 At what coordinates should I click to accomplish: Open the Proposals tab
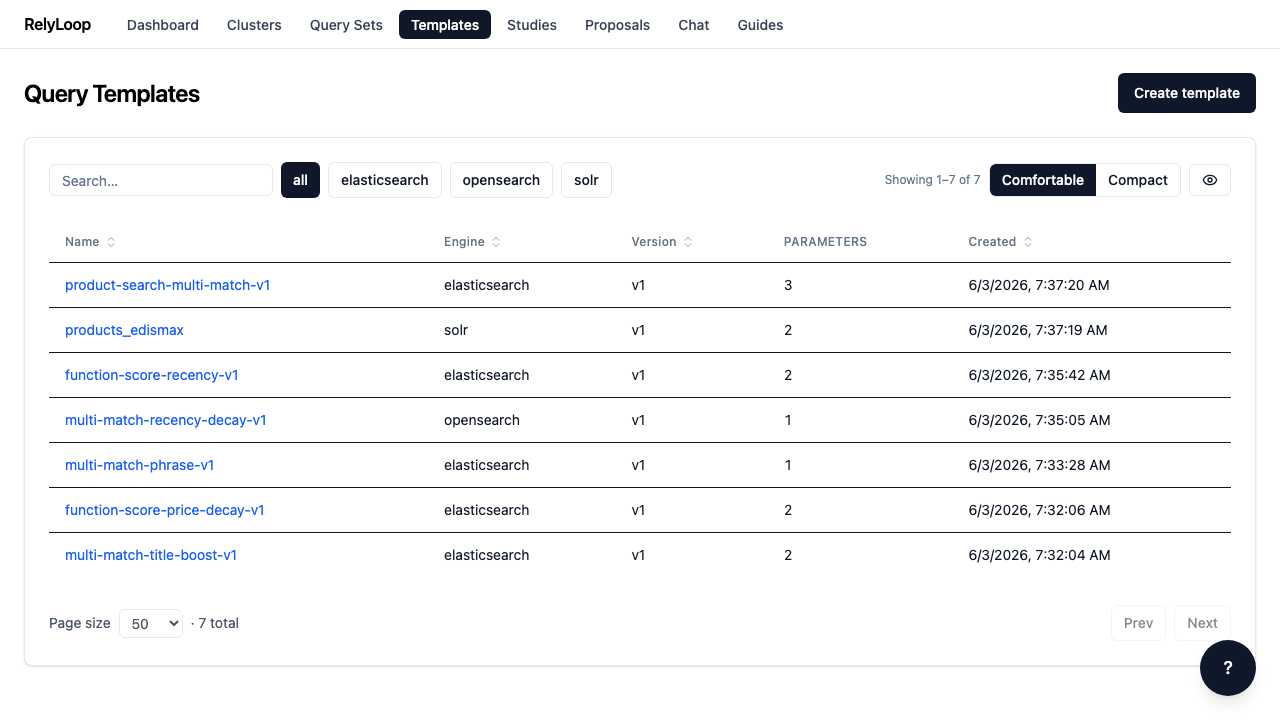click(617, 25)
